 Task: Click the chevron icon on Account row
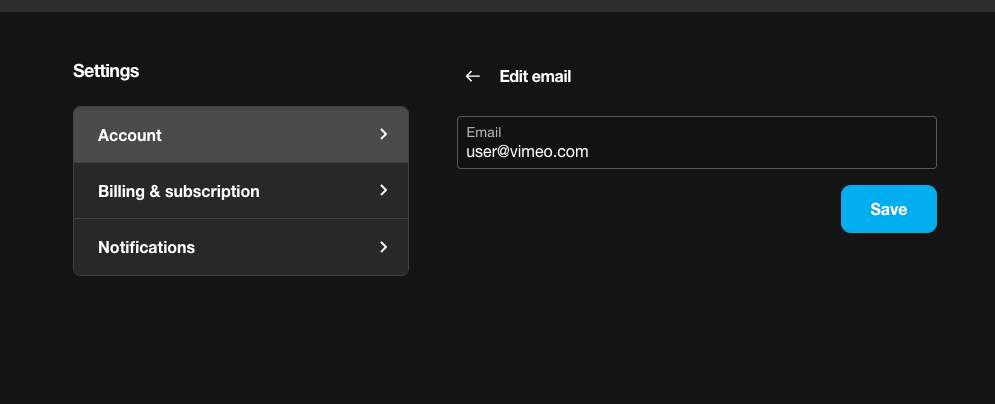(383, 134)
